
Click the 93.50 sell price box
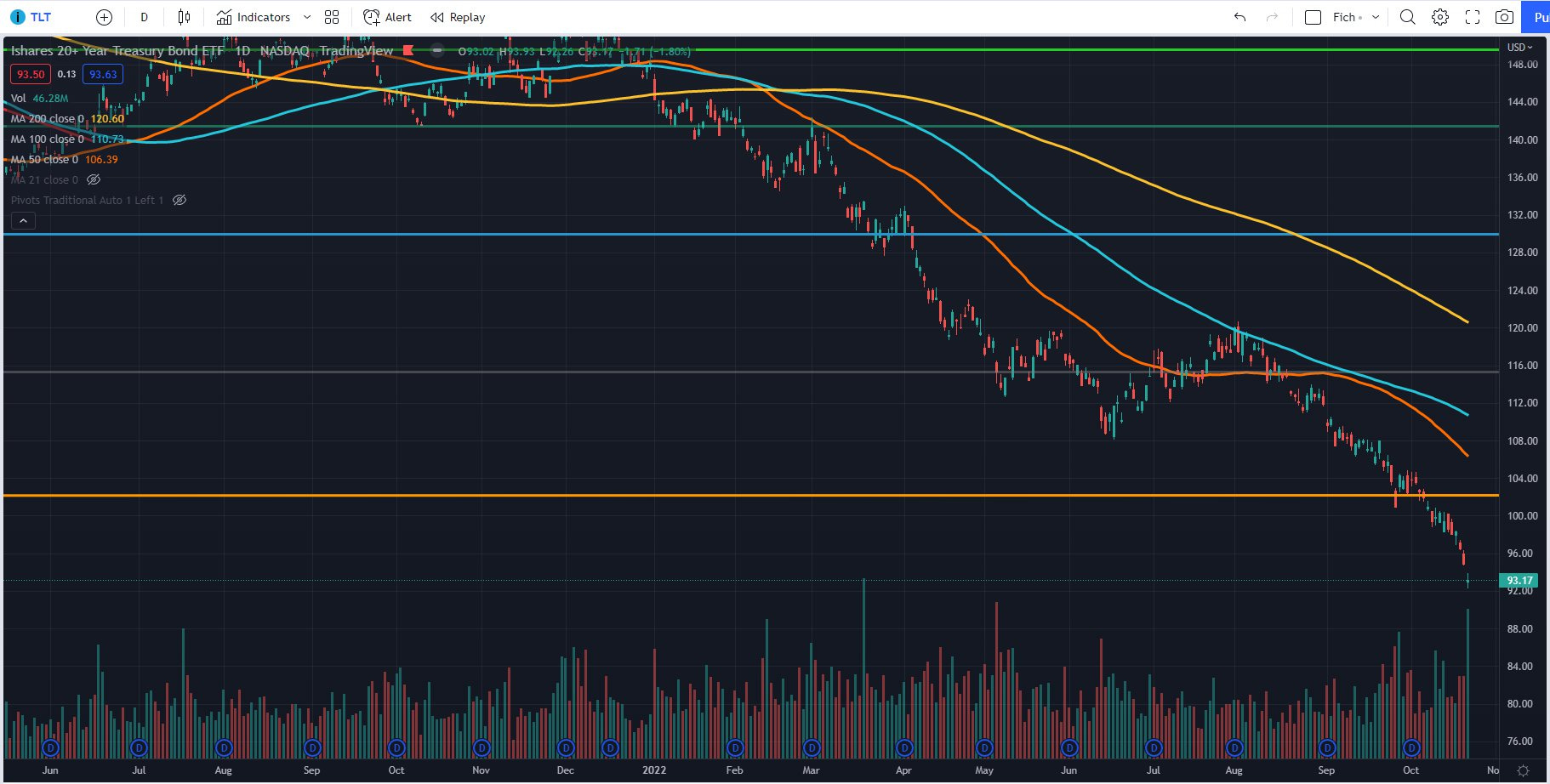pyautogui.click(x=31, y=74)
